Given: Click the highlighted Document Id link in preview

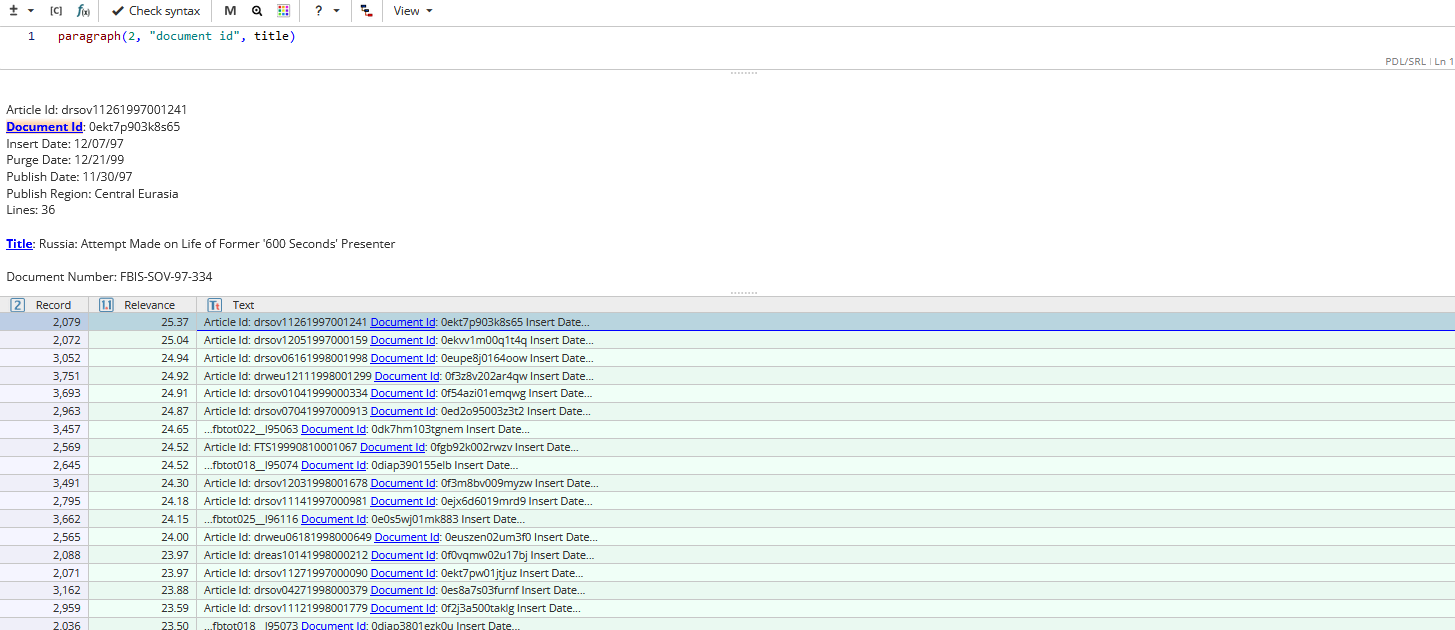Looking at the screenshot, I should pos(44,127).
